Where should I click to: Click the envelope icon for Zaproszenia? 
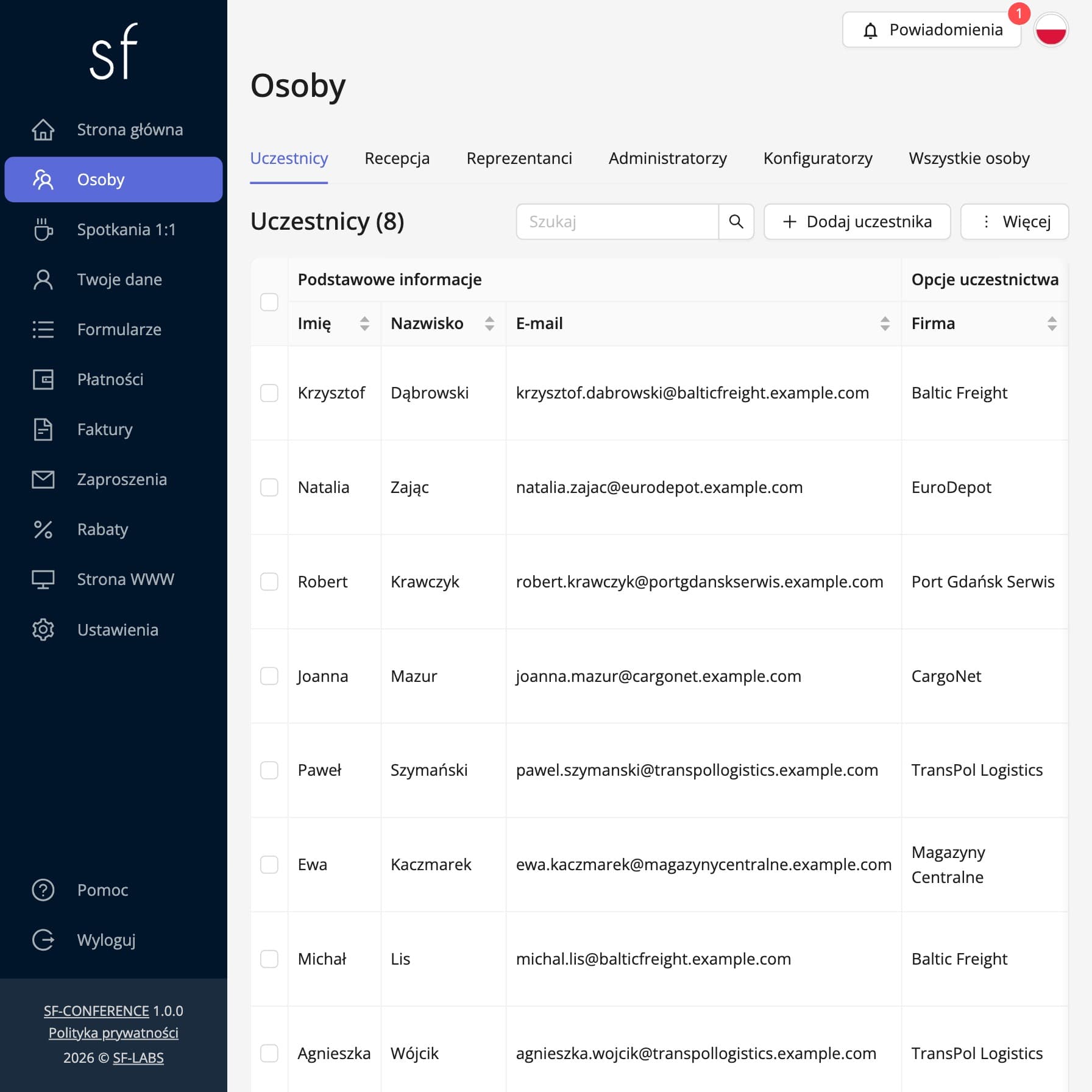pos(43,480)
